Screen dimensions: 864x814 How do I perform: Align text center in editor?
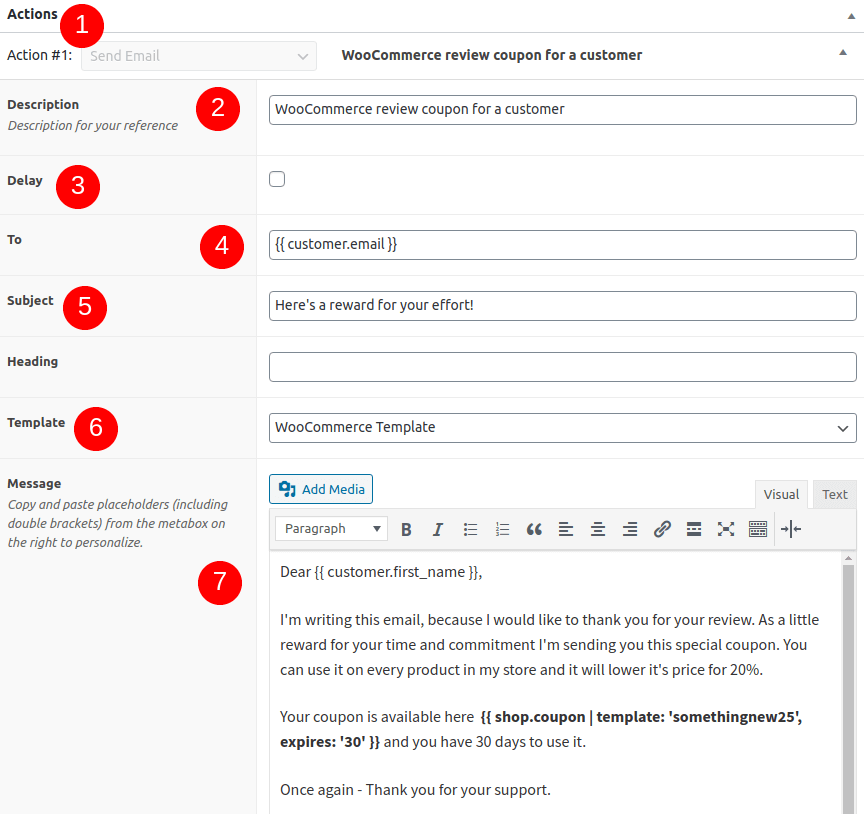pyautogui.click(x=598, y=530)
